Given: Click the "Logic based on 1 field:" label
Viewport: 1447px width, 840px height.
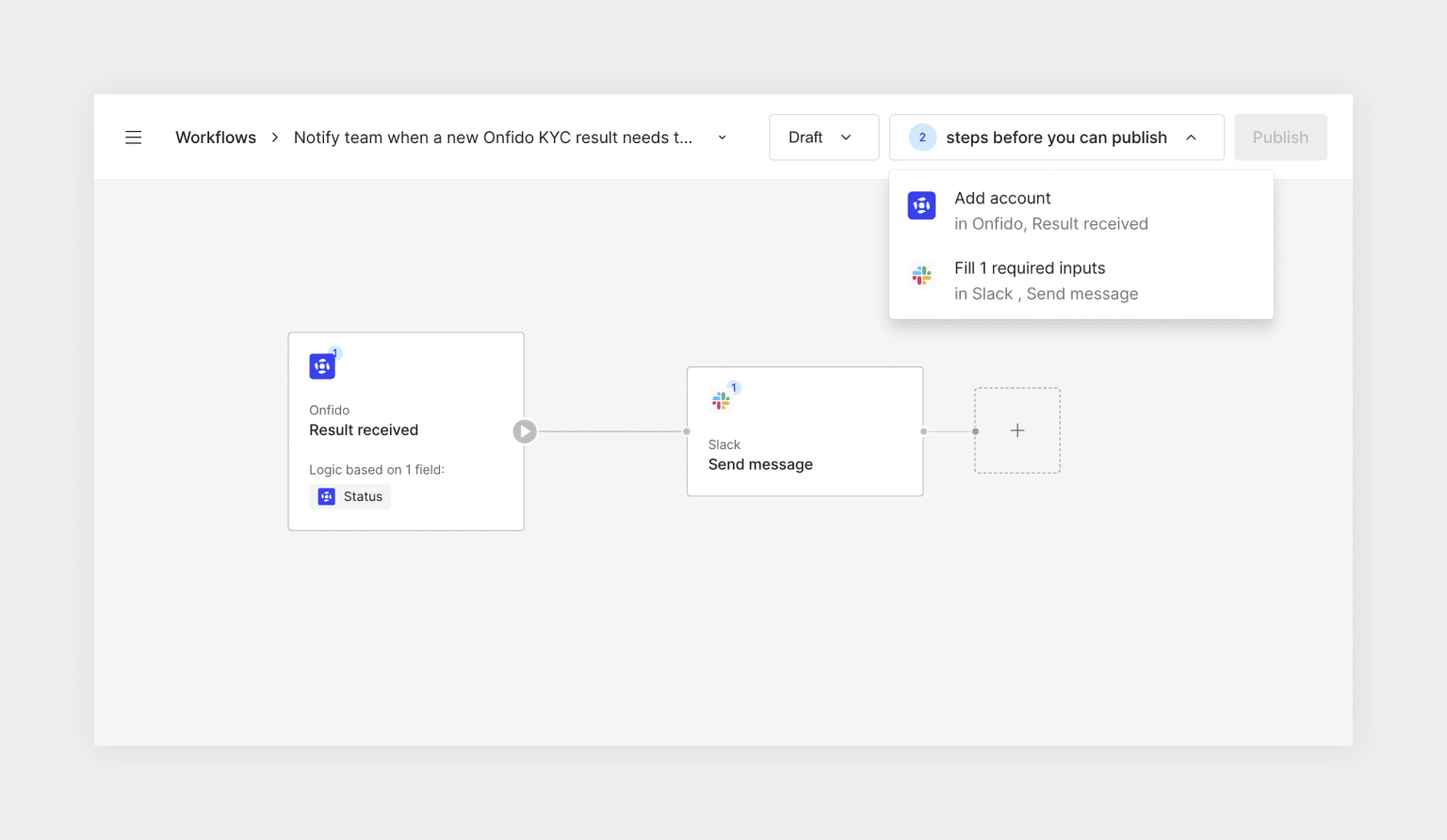Looking at the screenshot, I should click(377, 469).
